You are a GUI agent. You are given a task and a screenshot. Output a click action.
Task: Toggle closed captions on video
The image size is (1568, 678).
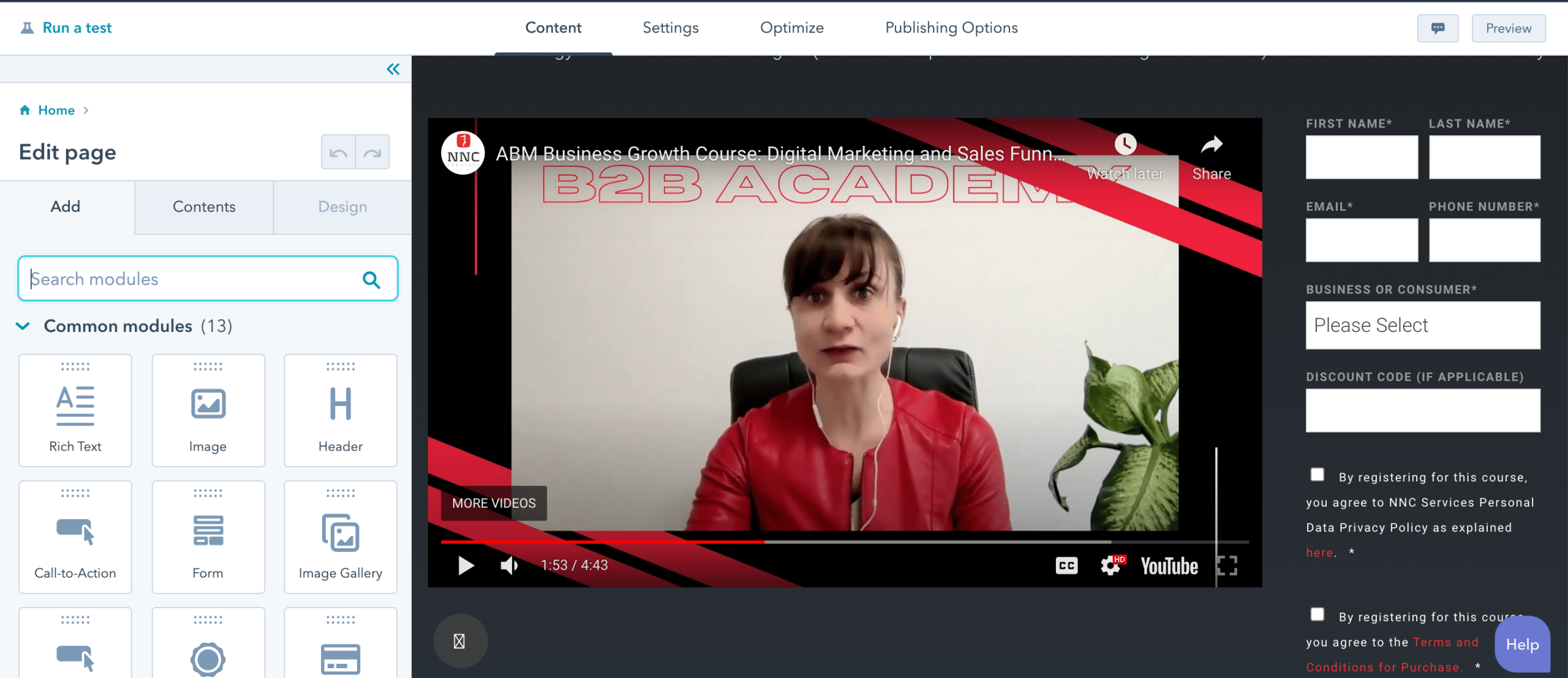(x=1066, y=565)
